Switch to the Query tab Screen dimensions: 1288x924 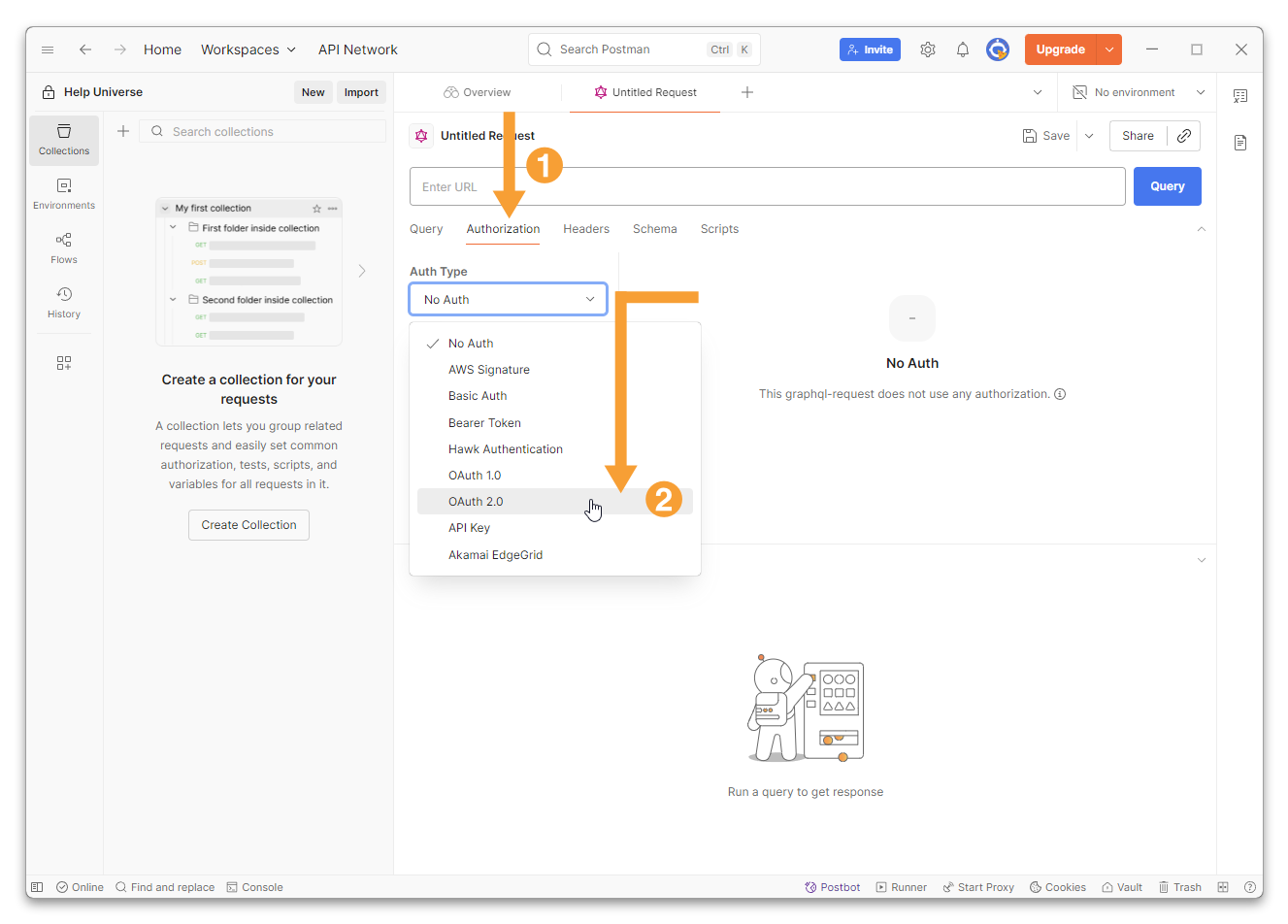[x=426, y=229]
